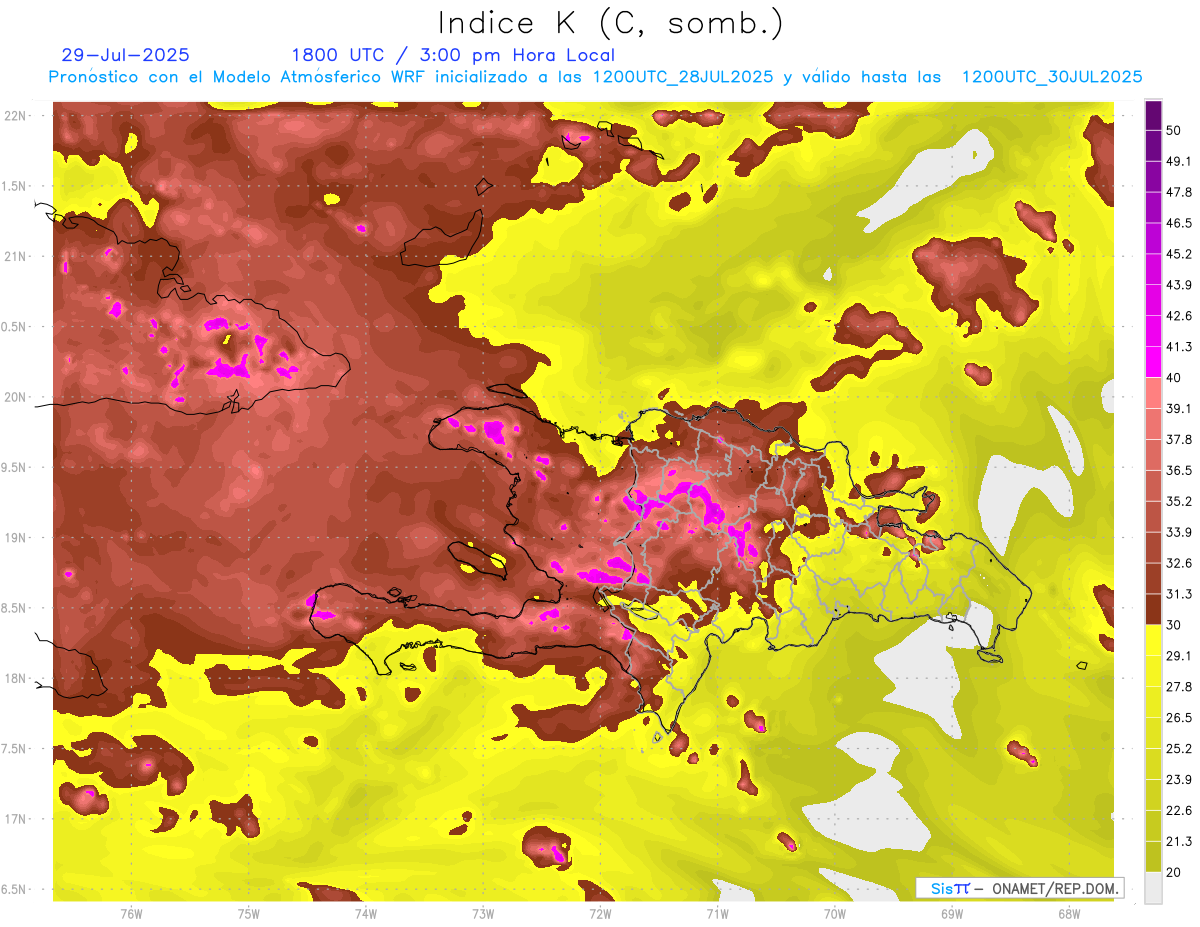Click the longitude label "72W"
This screenshot has width=1200, height=927.
600,913
